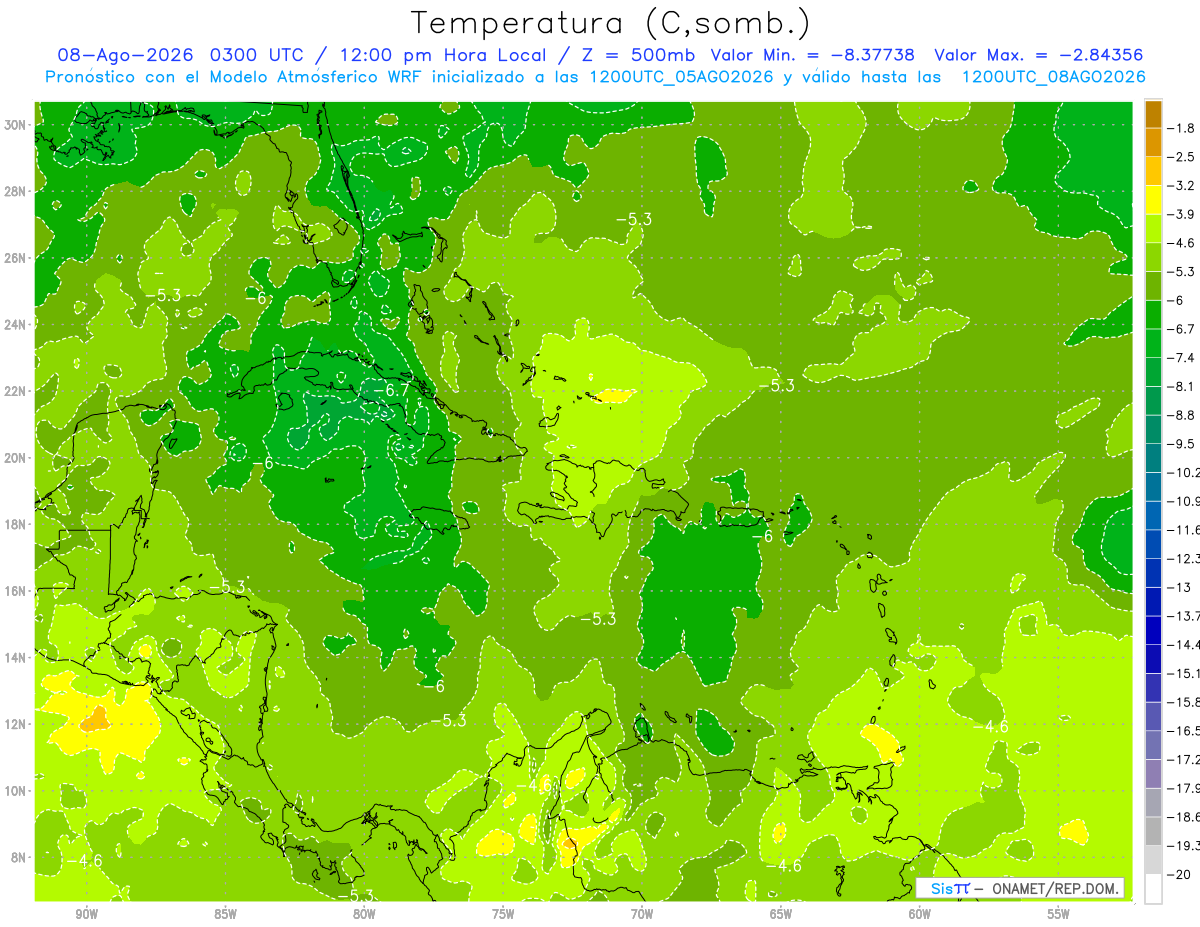Click the "Temperatura (C,somb.)" chart title

611,23
